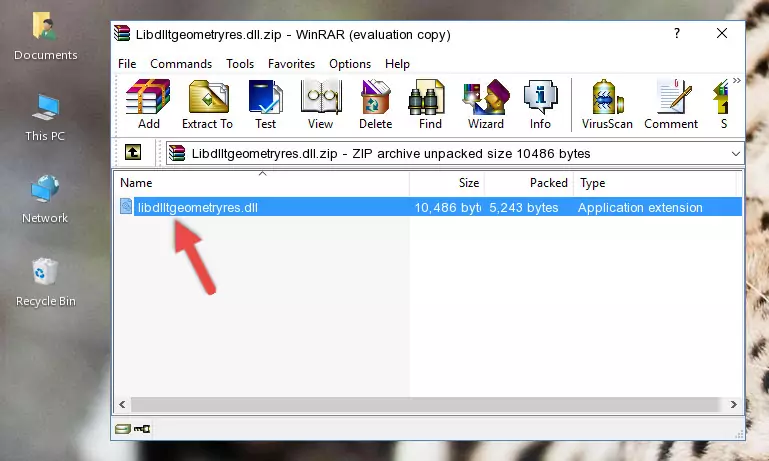This screenshot has height=461, width=769.
Task: Run the Test archive tool
Action: (x=265, y=104)
